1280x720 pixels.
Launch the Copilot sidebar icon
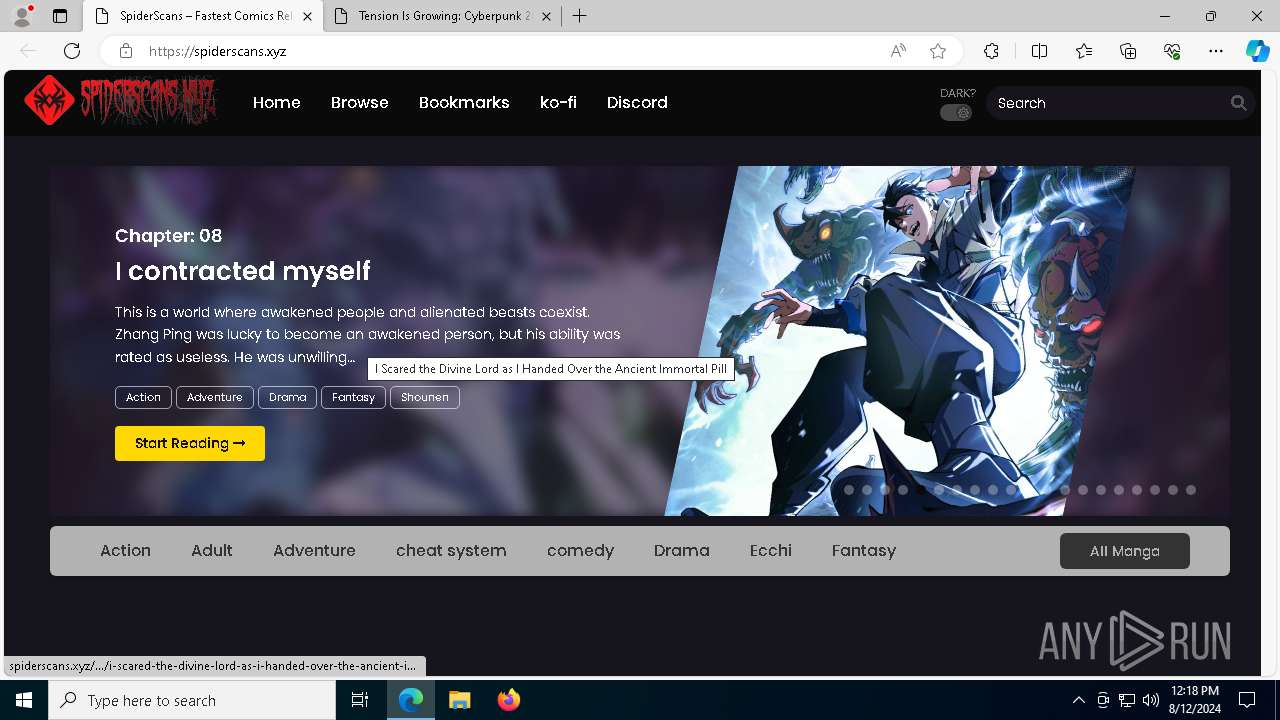[x=1257, y=51]
